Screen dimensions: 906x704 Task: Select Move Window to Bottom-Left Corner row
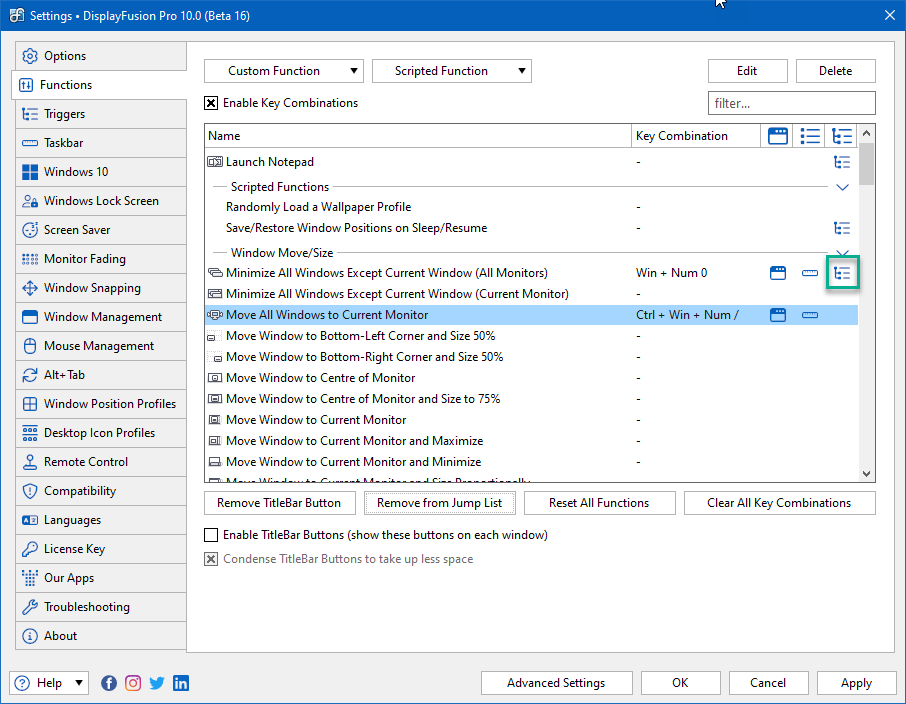click(x=531, y=336)
